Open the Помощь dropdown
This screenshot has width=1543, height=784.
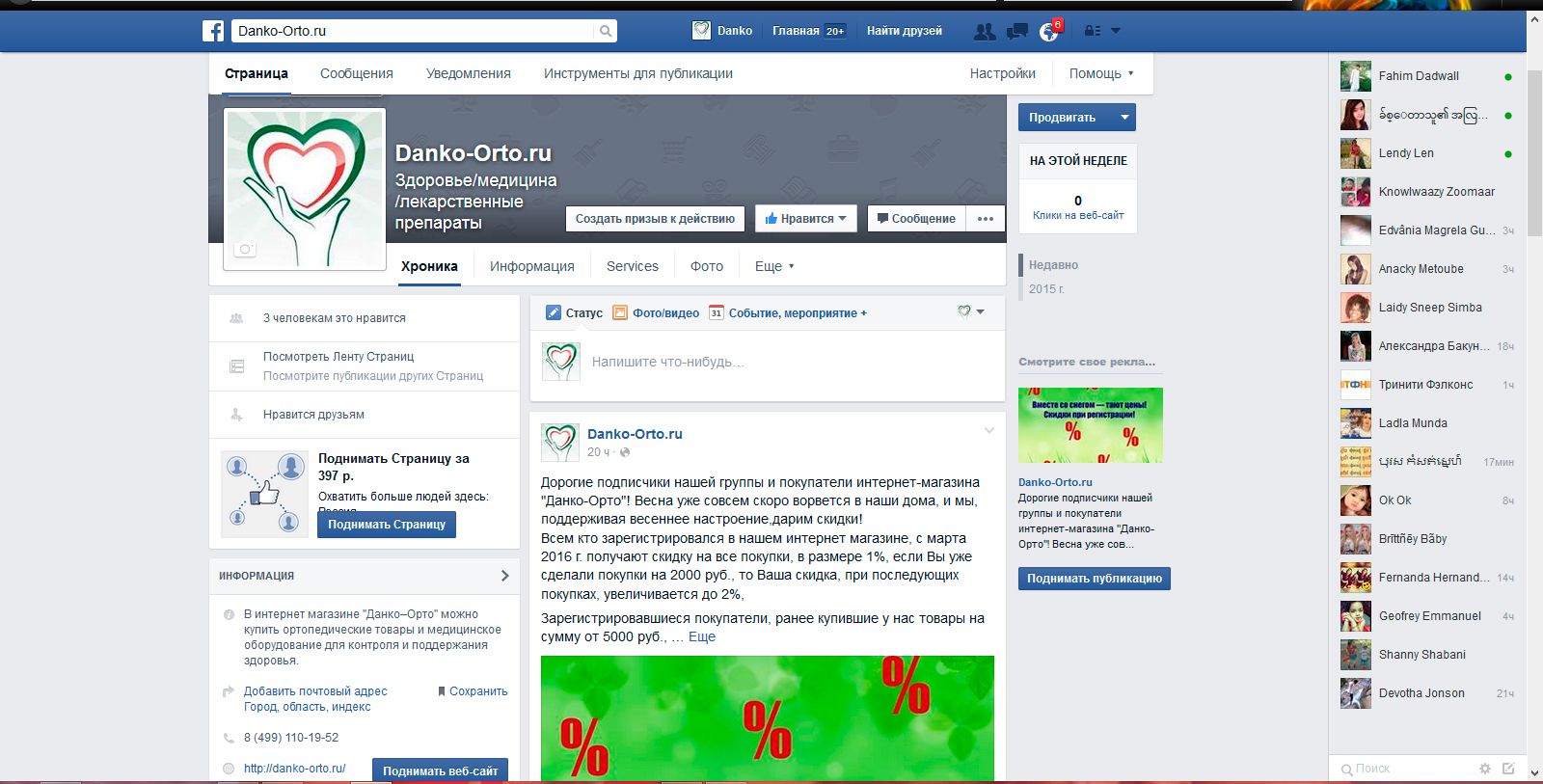click(1101, 73)
